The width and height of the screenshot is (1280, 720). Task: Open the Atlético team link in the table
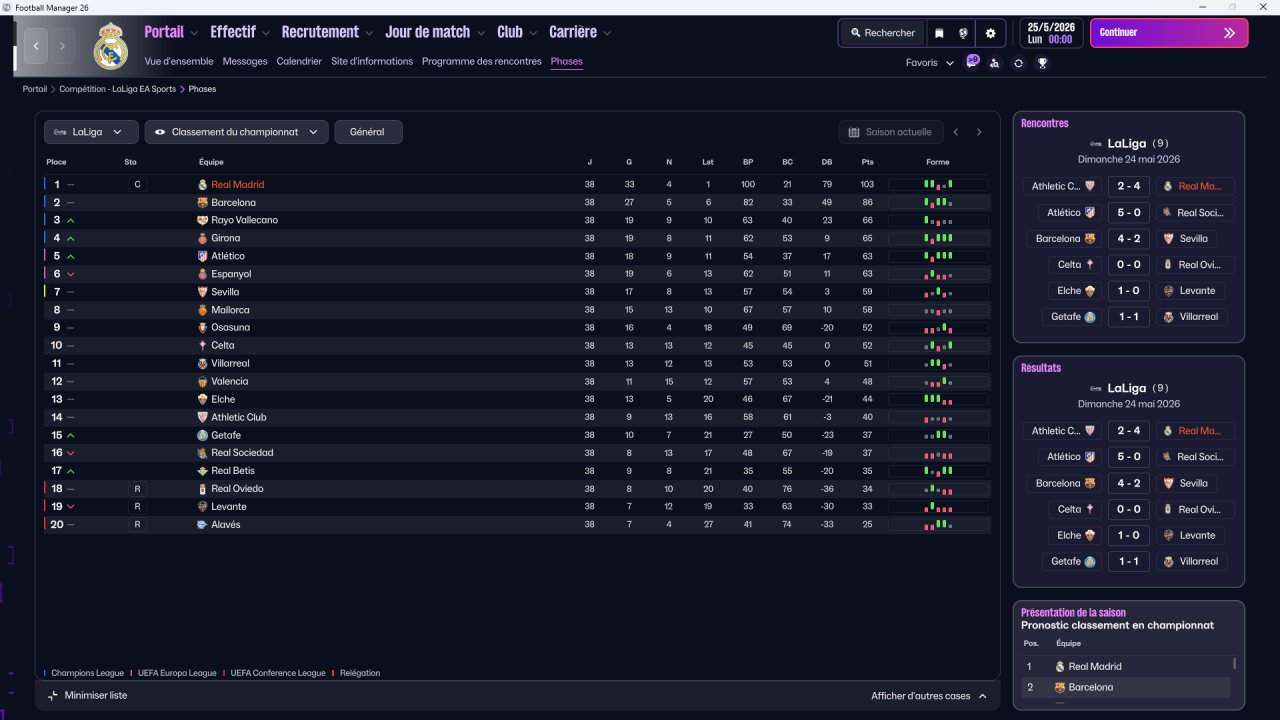[x=228, y=256]
